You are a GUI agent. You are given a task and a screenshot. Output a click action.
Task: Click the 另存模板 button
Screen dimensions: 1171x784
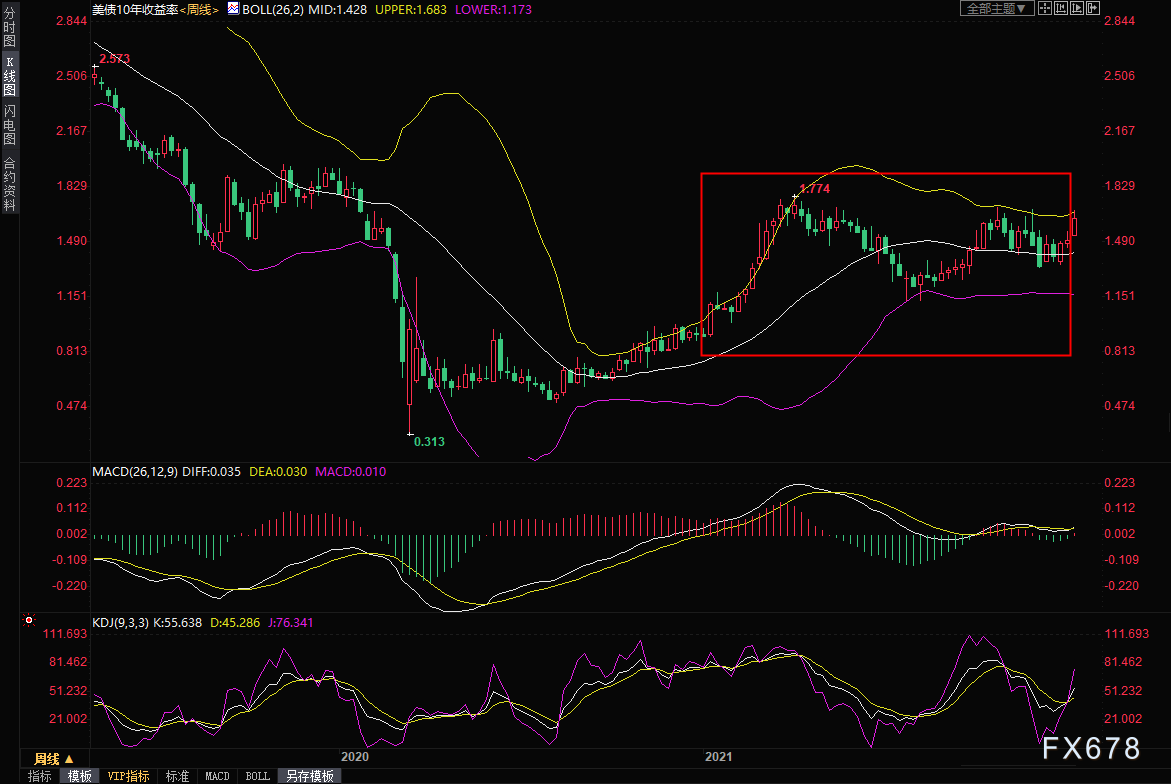(x=309, y=777)
